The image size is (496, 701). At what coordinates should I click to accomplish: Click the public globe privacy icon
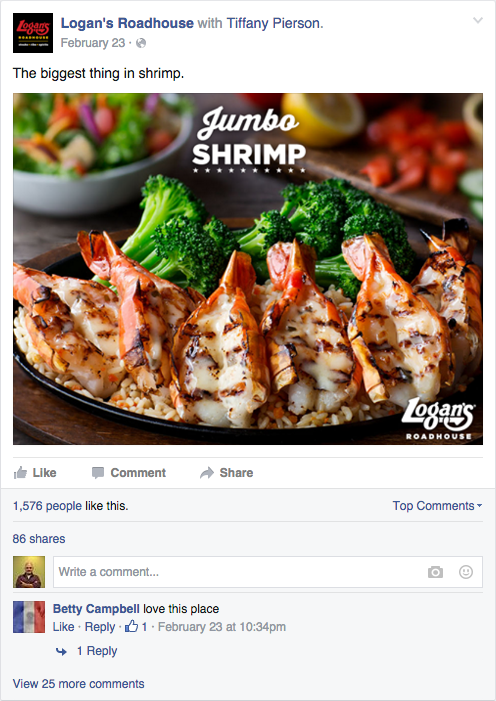141,43
